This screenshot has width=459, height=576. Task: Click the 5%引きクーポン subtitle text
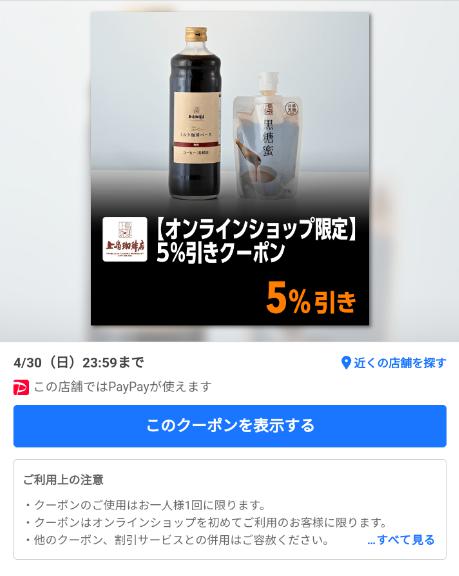pyautogui.click(x=221, y=253)
